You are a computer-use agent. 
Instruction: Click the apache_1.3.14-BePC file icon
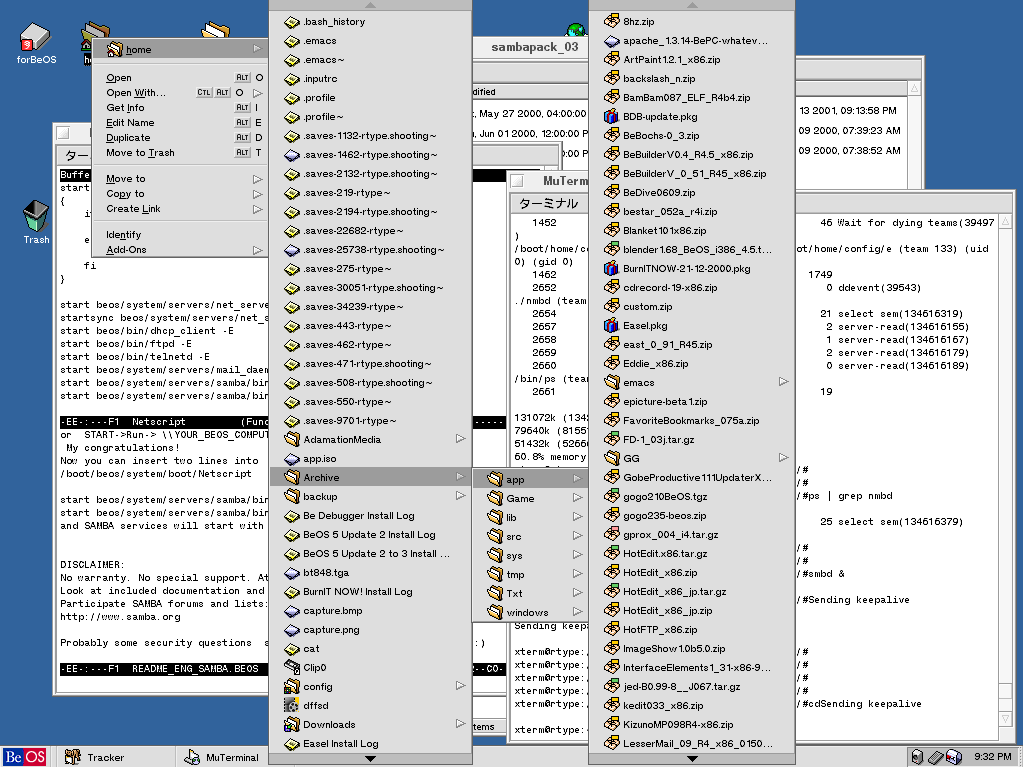pos(611,41)
